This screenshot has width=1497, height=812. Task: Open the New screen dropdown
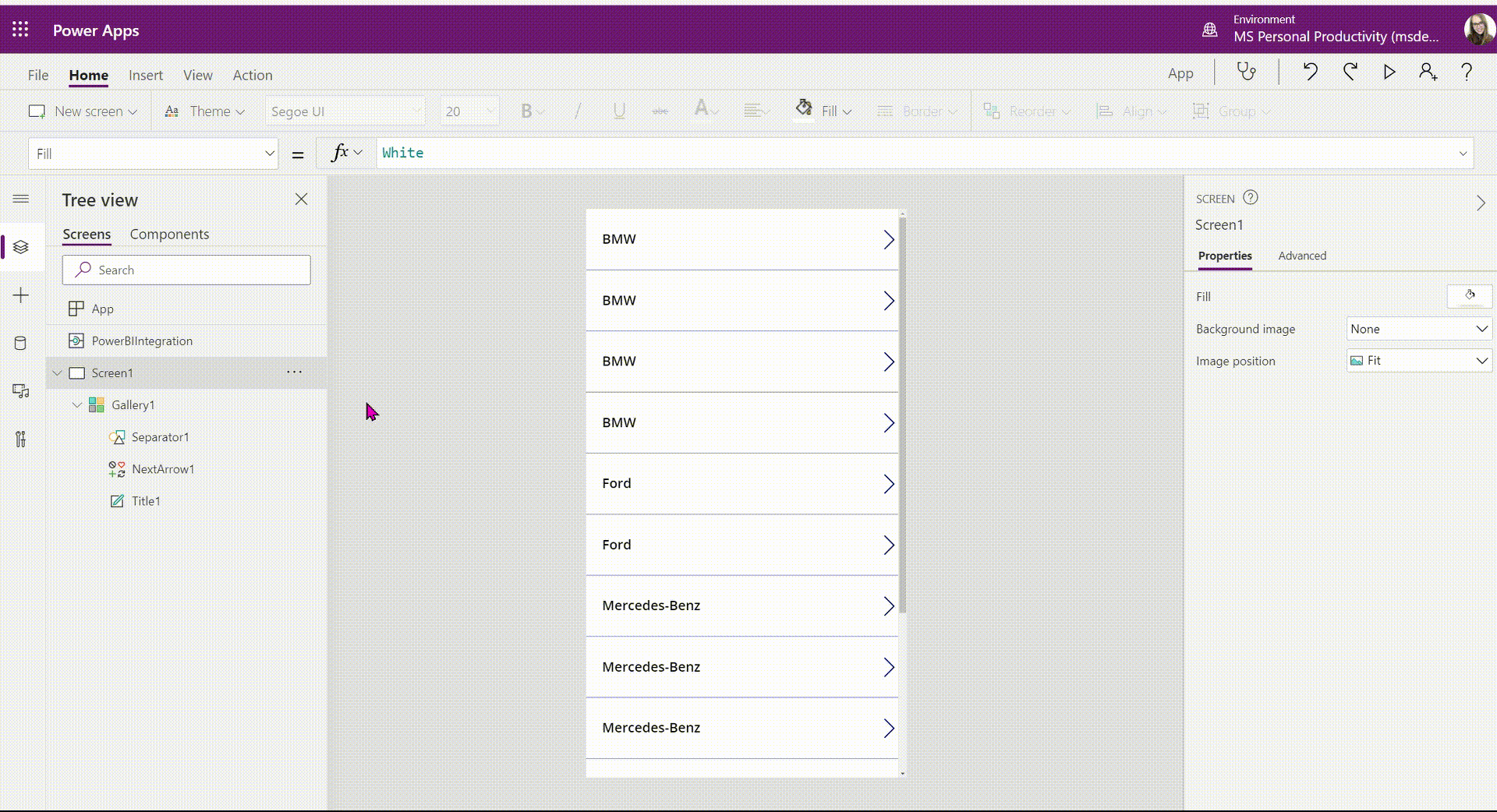(x=83, y=111)
